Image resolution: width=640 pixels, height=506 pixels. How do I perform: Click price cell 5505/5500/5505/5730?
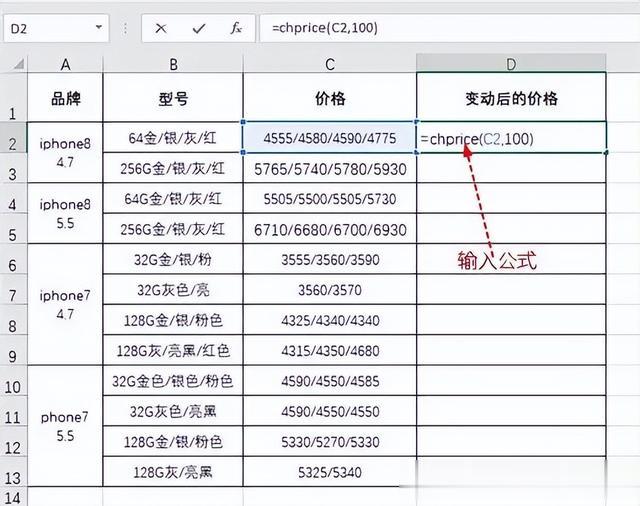330,198
